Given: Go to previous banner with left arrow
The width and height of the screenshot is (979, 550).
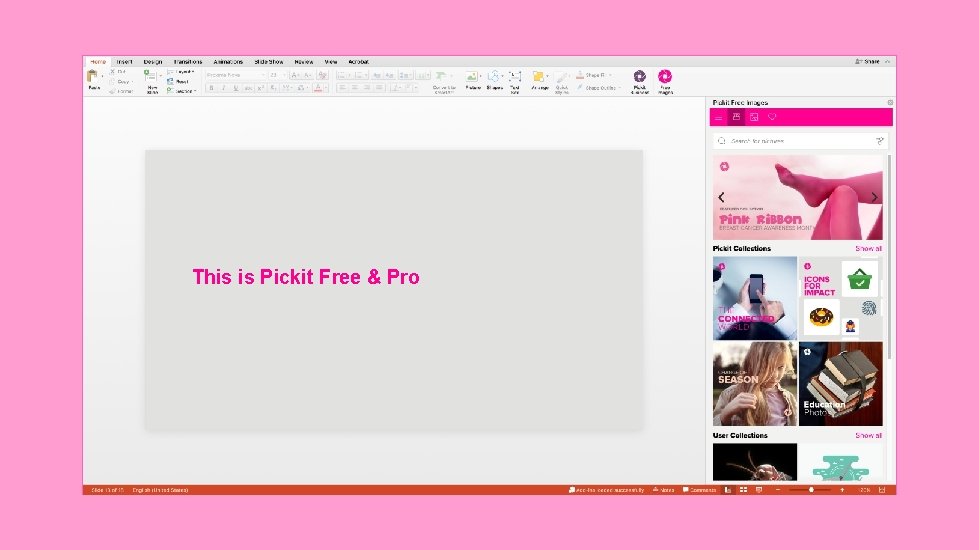Looking at the screenshot, I should (721, 197).
